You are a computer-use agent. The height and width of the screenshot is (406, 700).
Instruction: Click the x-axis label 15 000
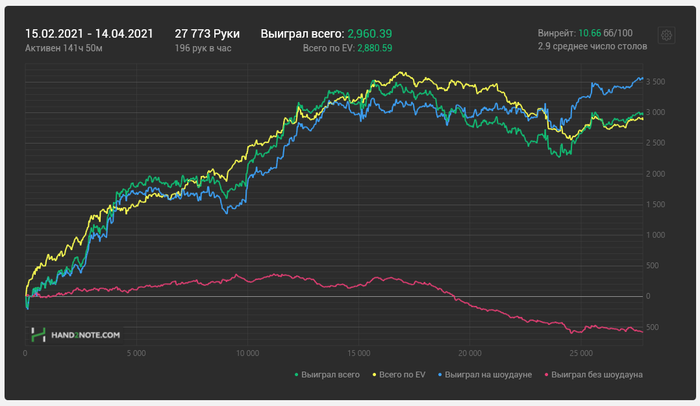(x=358, y=353)
